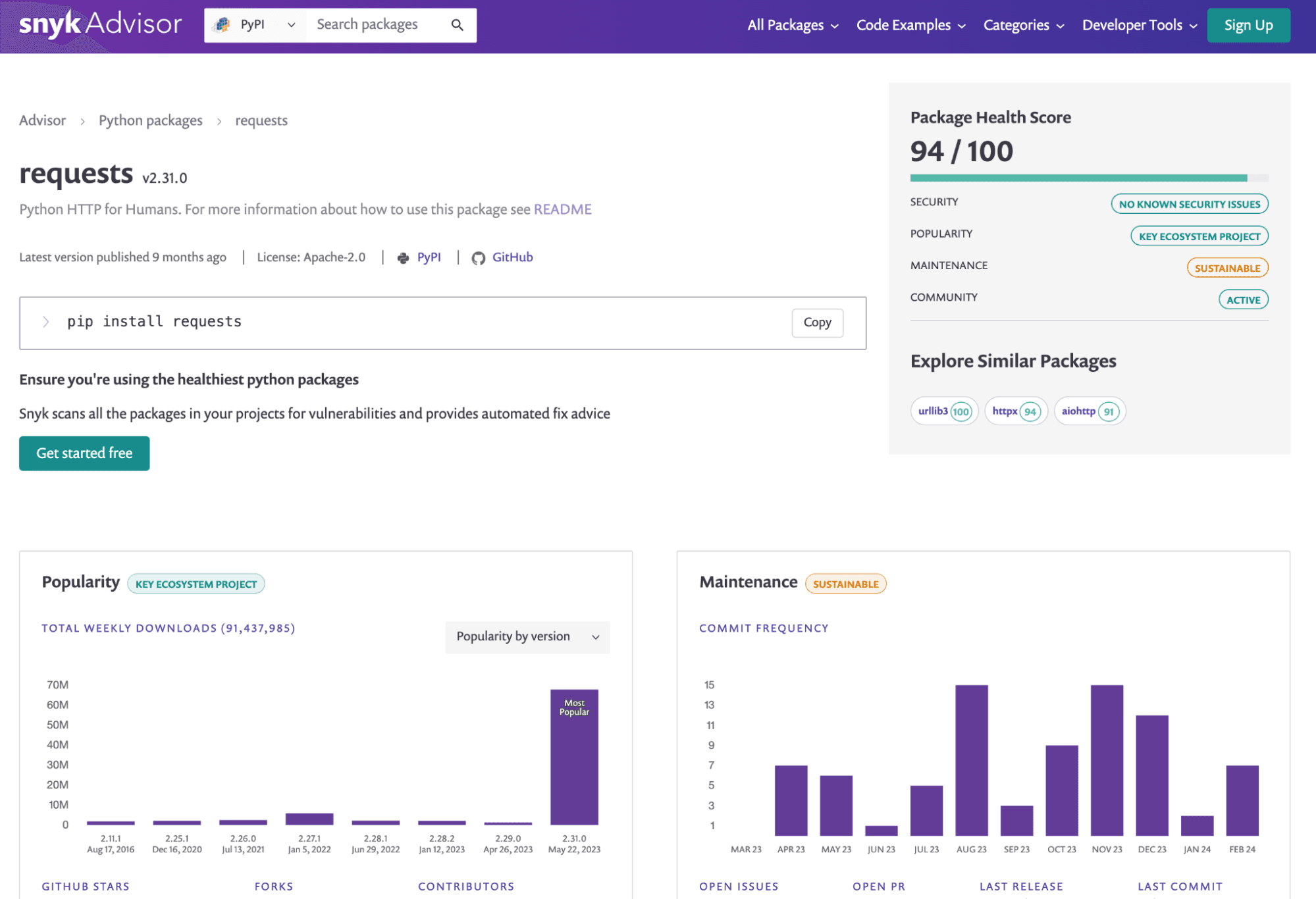Click the search magnifier icon
The width and height of the screenshot is (1316, 899).
click(x=458, y=25)
